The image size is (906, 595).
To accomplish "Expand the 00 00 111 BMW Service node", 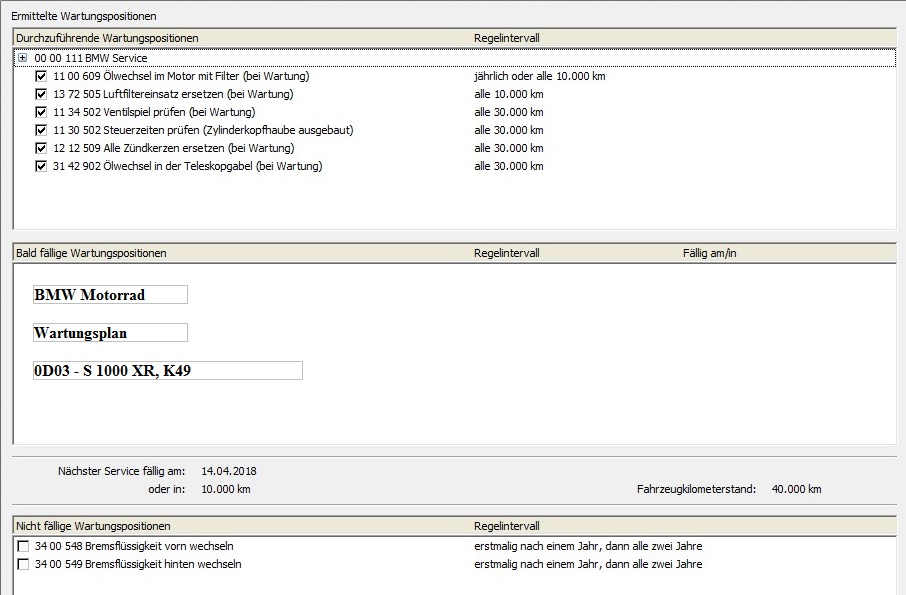I will (x=22, y=58).
